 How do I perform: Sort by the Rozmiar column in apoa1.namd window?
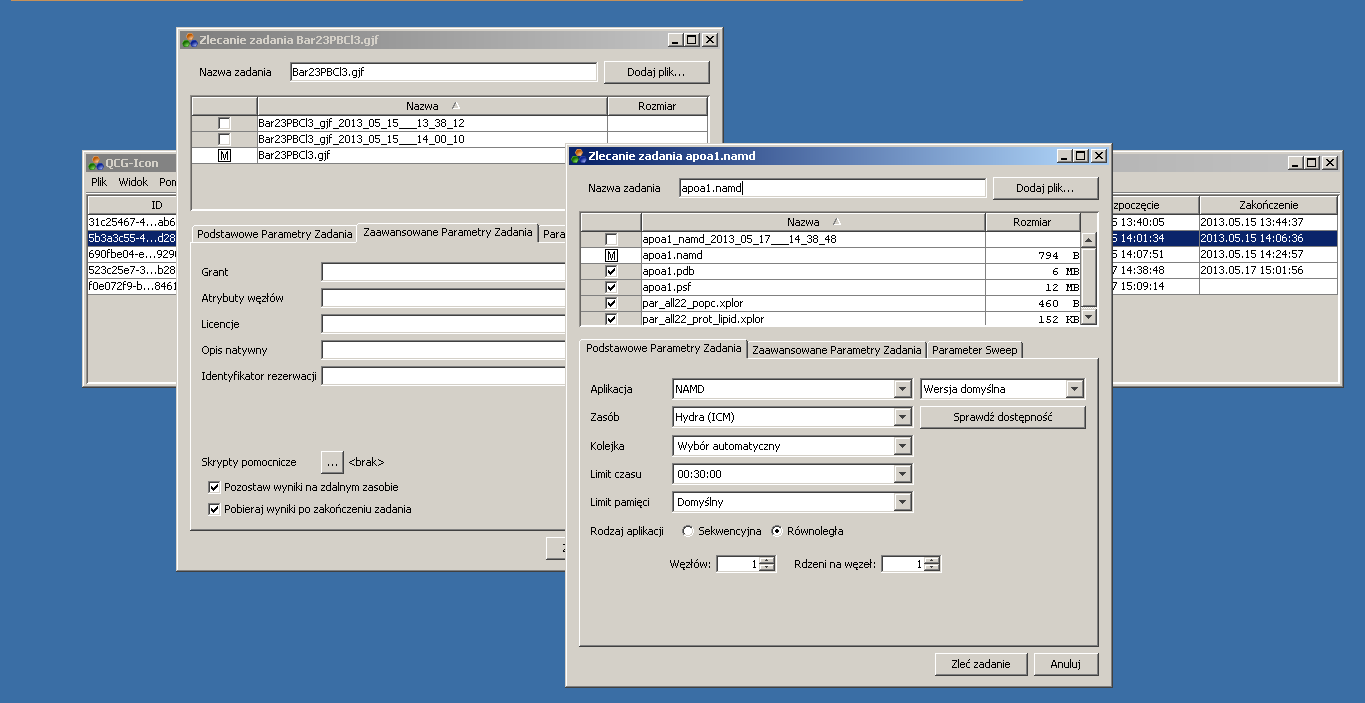pos(1033,222)
